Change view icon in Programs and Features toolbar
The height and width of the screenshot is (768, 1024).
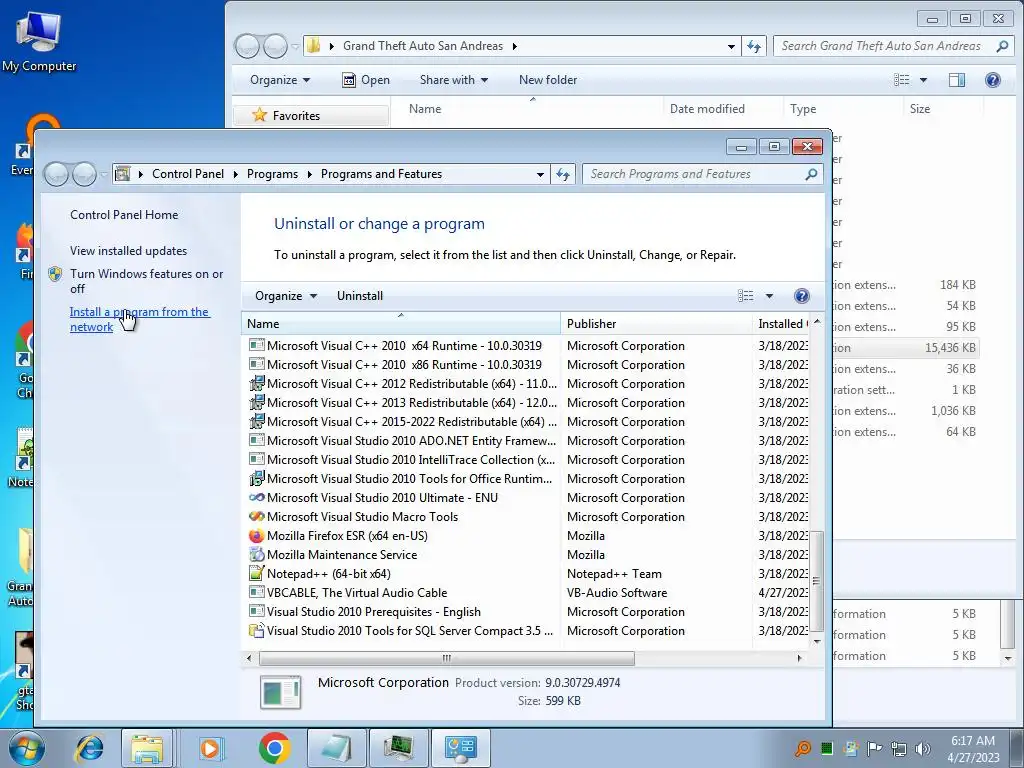point(746,296)
